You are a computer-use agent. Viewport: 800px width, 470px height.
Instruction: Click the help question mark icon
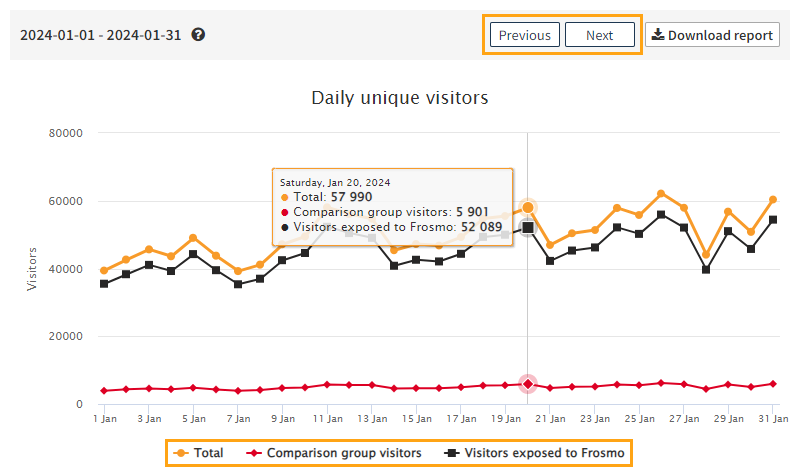point(199,35)
